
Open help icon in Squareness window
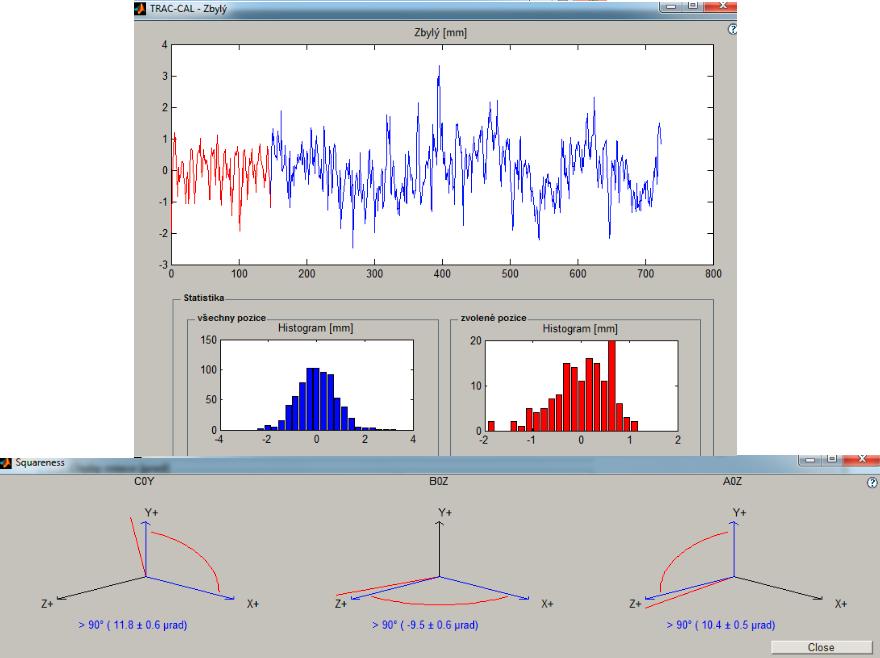tap(872, 483)
